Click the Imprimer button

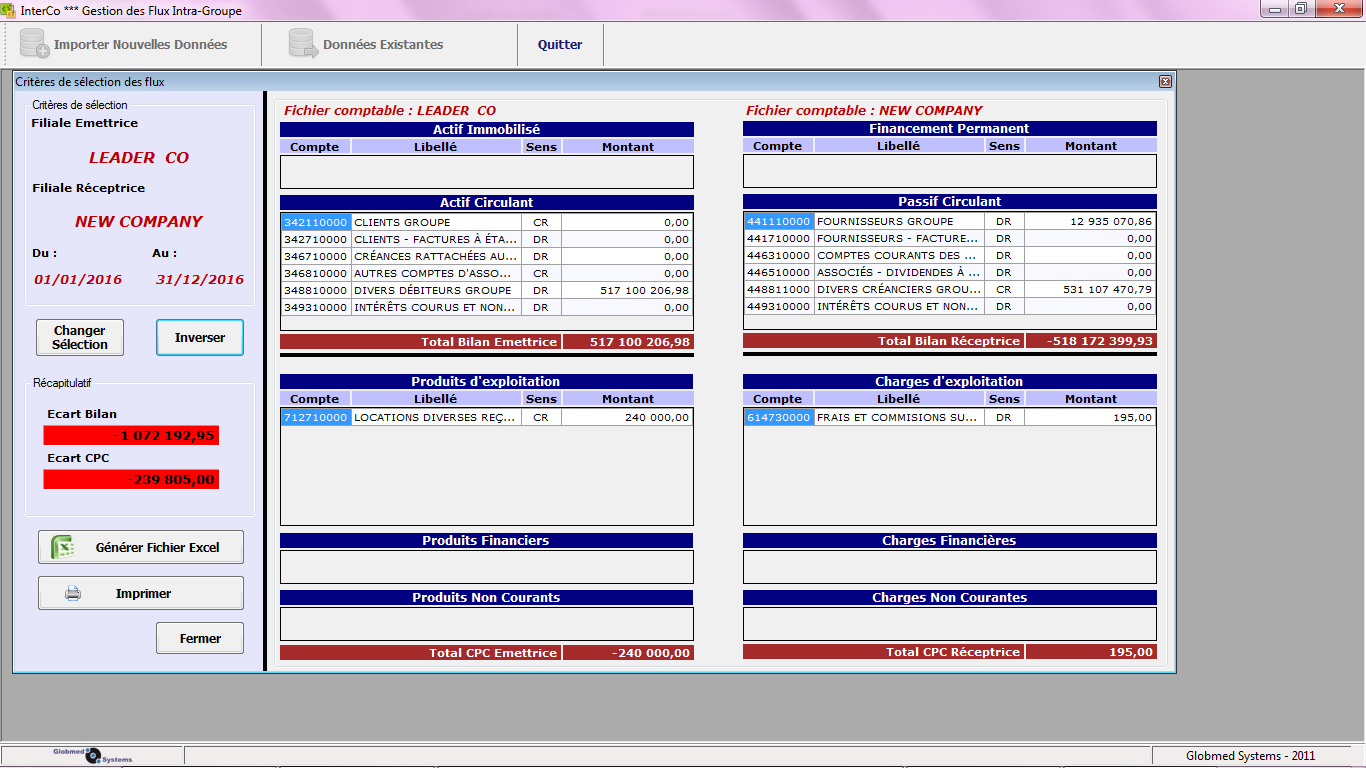coord(141,593)
